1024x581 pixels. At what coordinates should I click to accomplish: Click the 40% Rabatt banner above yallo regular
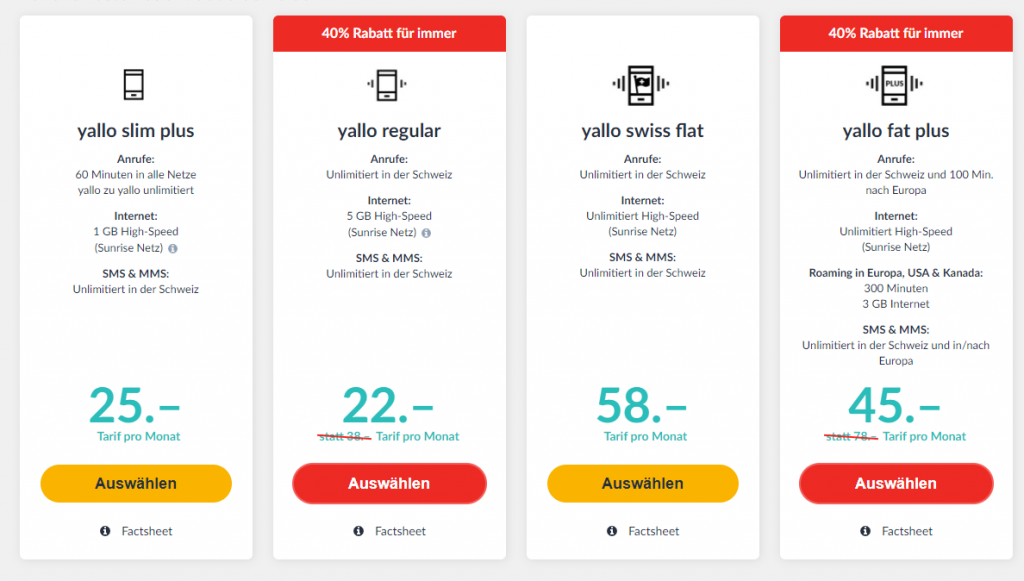[389, 33]
